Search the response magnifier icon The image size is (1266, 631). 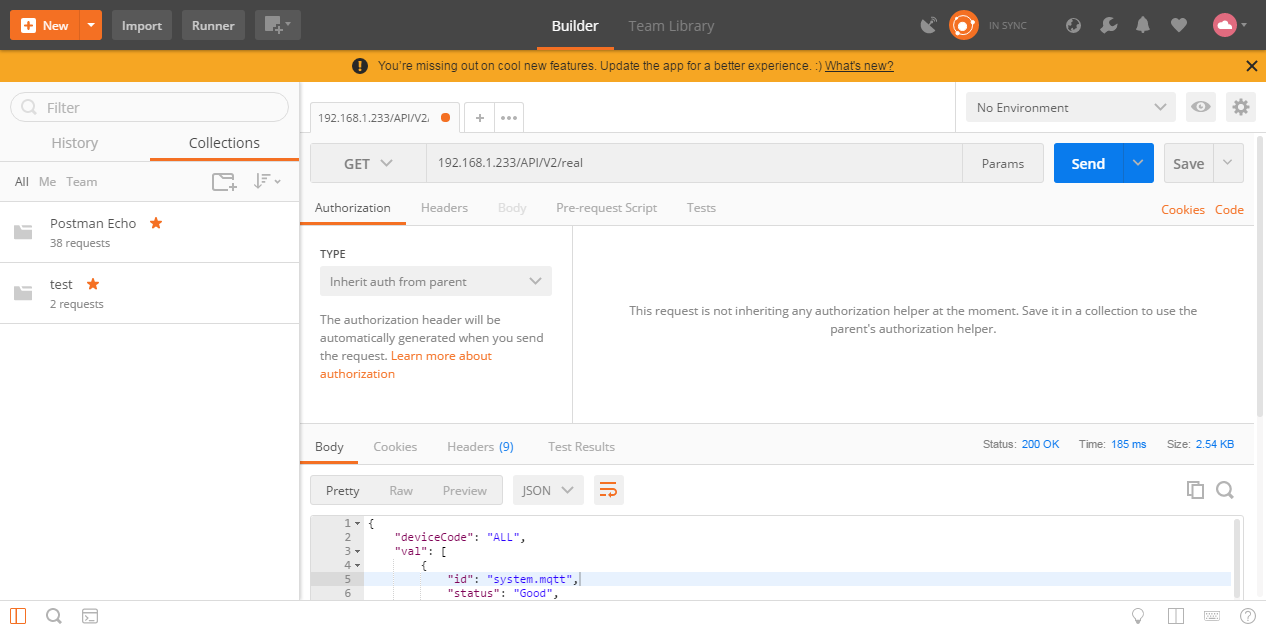pyautogui.click(x=1225, y=490)
